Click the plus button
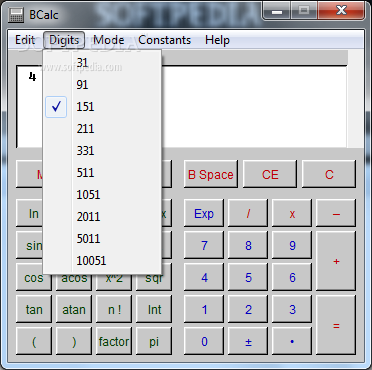 point(336,261)
